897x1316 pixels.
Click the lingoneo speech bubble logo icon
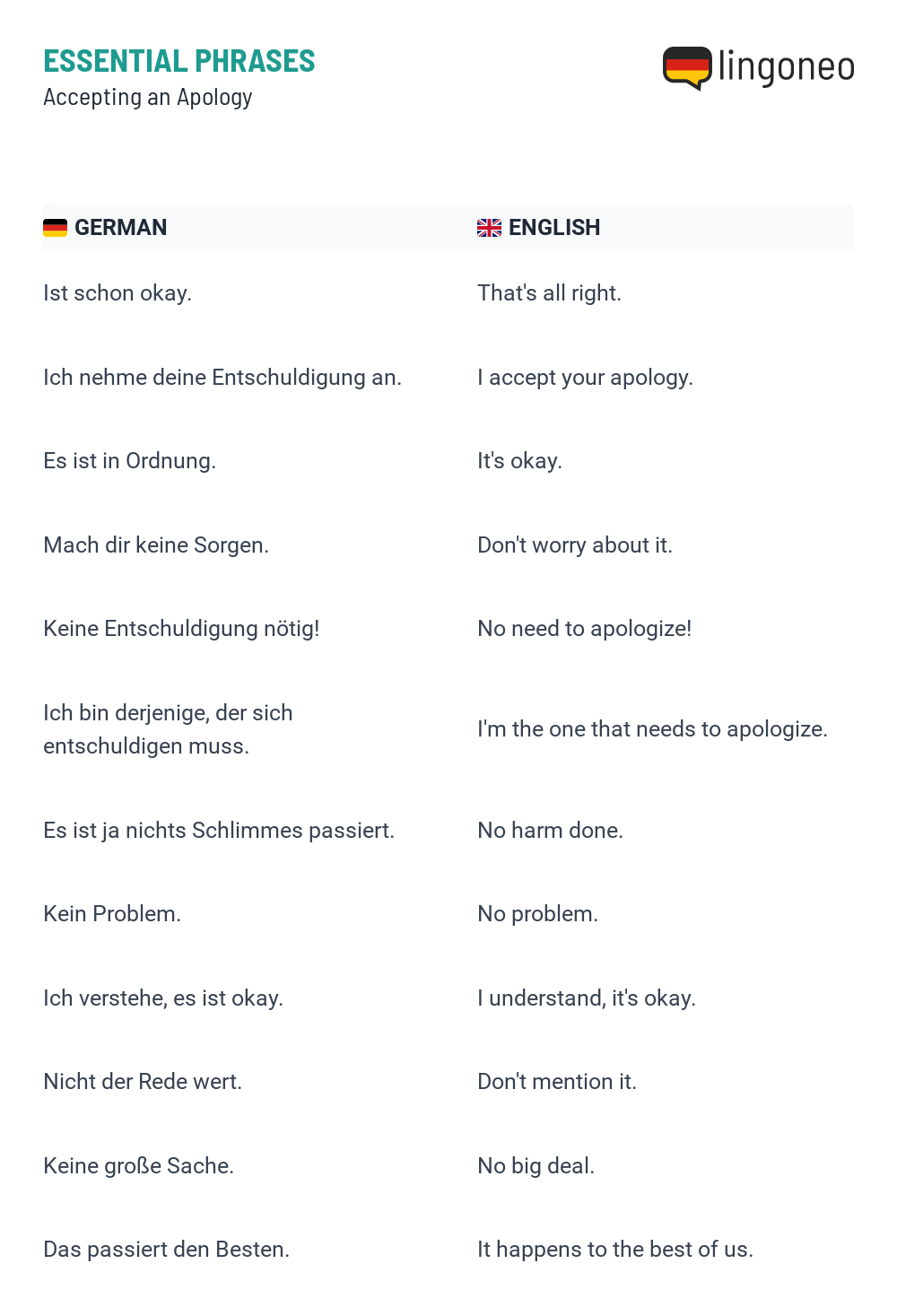[x=687, y=68]
